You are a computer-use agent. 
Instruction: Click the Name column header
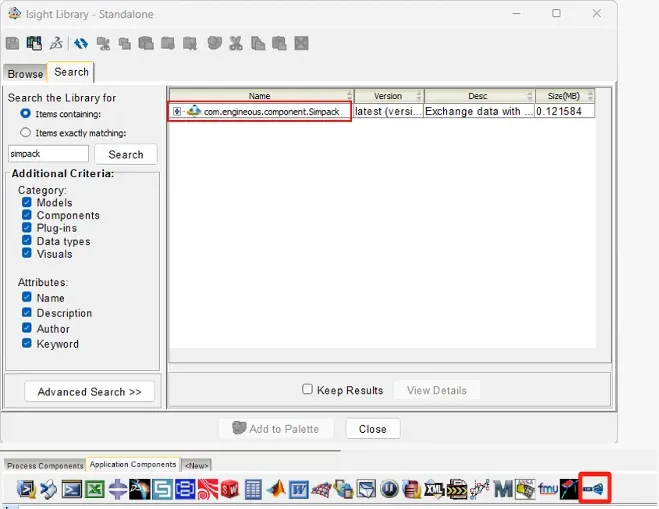tap(259, 96)
